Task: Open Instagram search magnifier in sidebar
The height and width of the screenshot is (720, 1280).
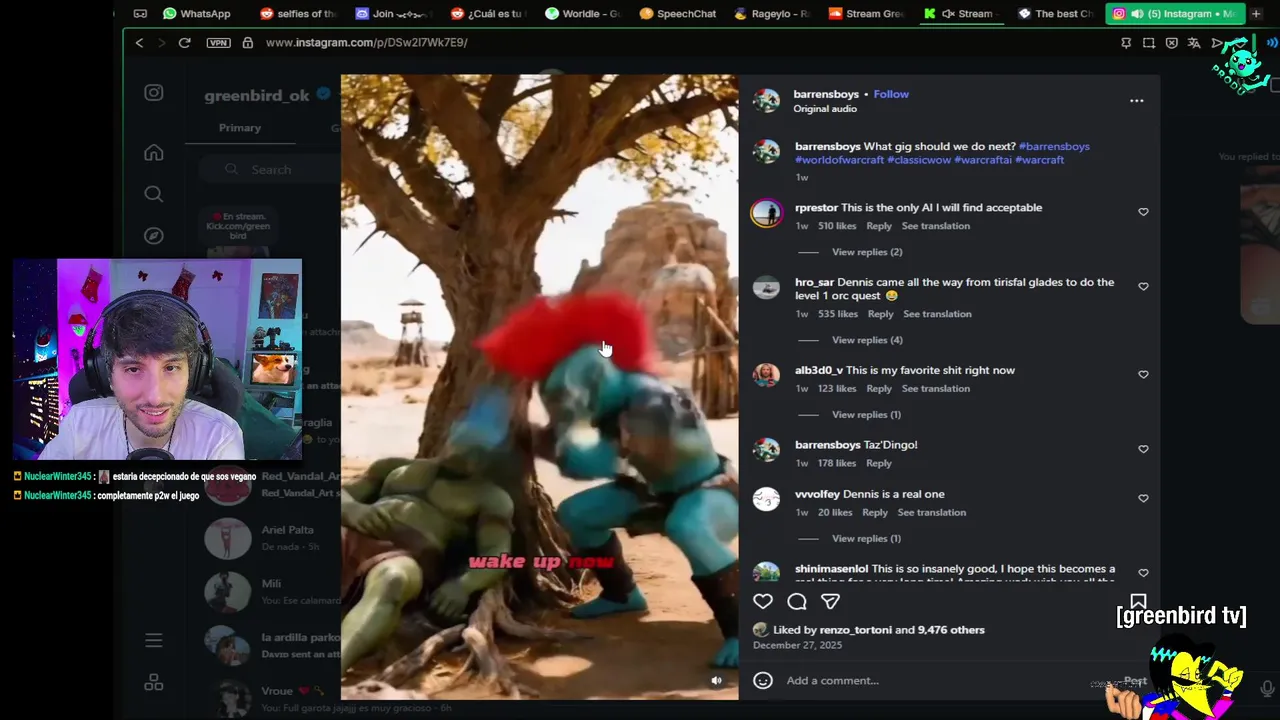Action: [x=153, y=194]
